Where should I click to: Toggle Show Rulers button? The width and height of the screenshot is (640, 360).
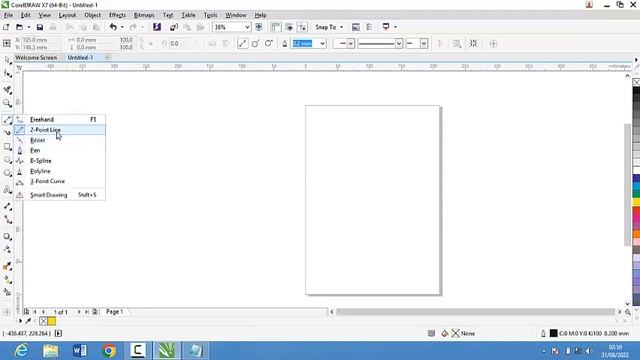coord(276,27)
